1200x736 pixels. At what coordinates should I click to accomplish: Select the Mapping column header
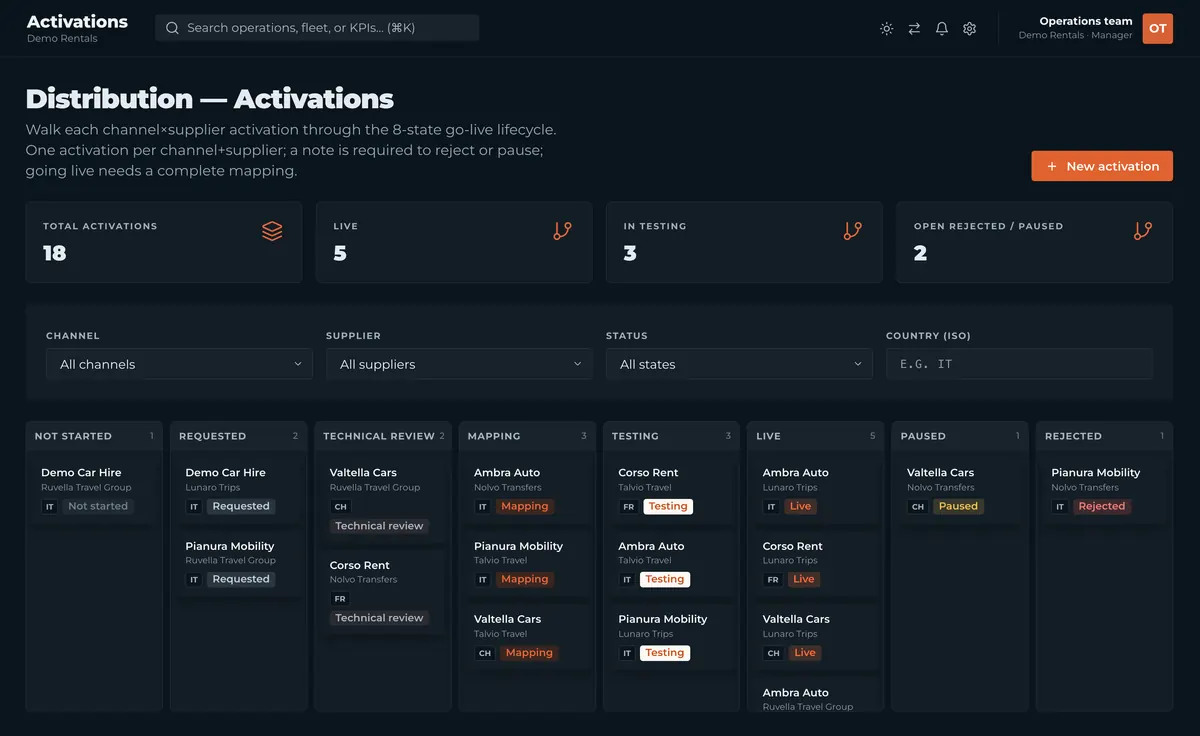pos(527,436)
